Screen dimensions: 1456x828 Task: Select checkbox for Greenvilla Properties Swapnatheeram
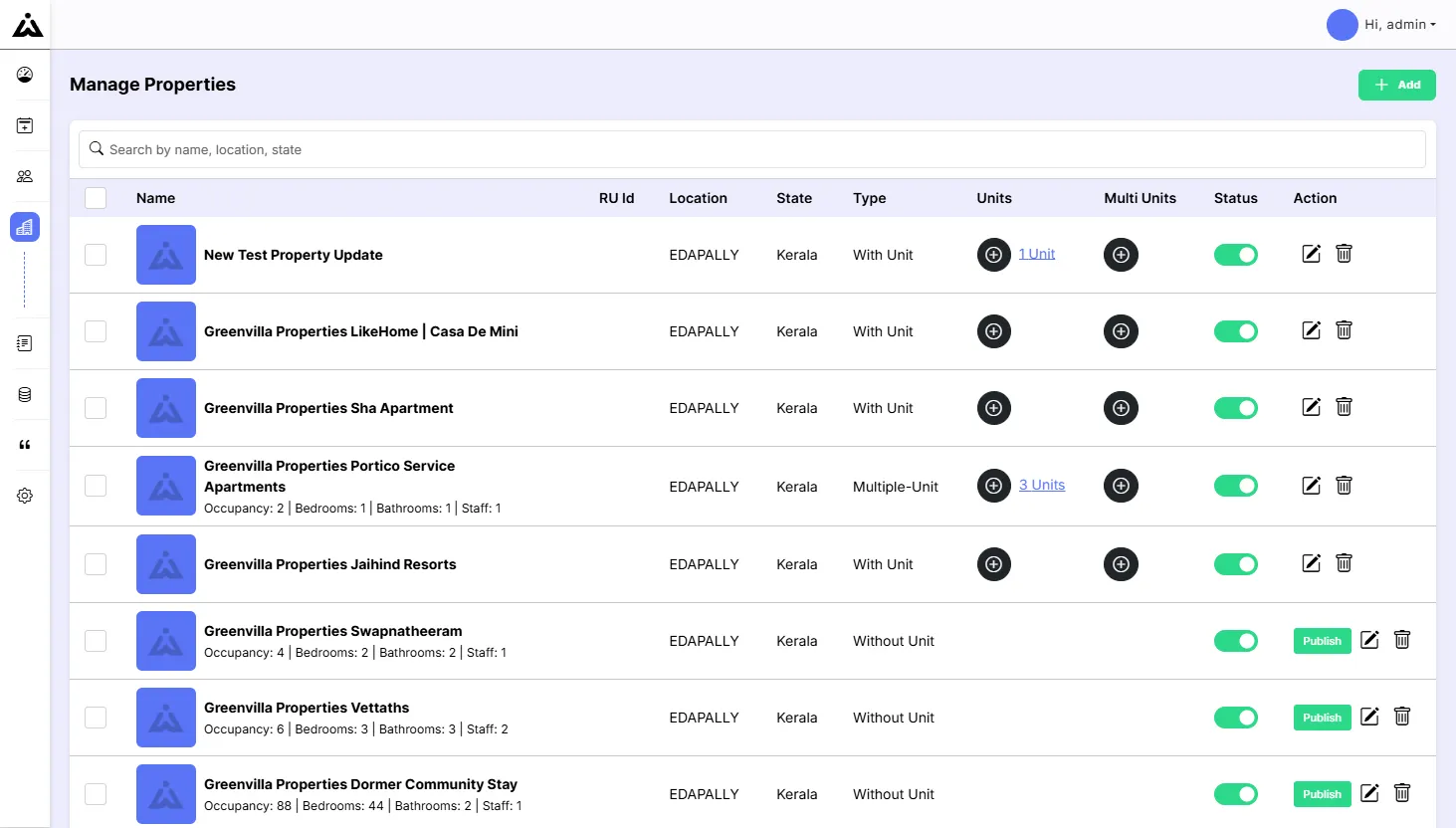click(96, 641)
